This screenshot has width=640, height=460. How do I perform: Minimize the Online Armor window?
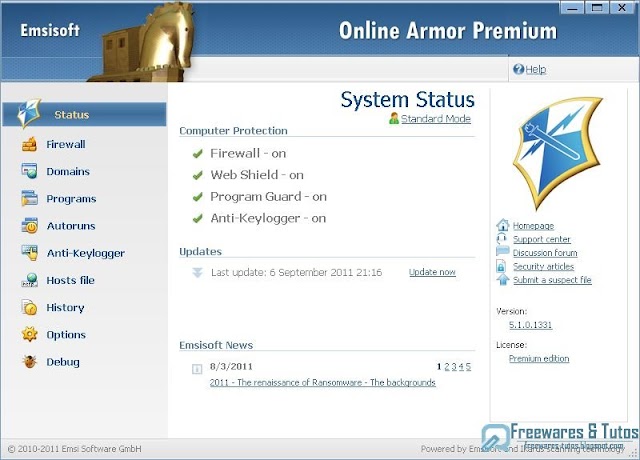tap(572, 8)
